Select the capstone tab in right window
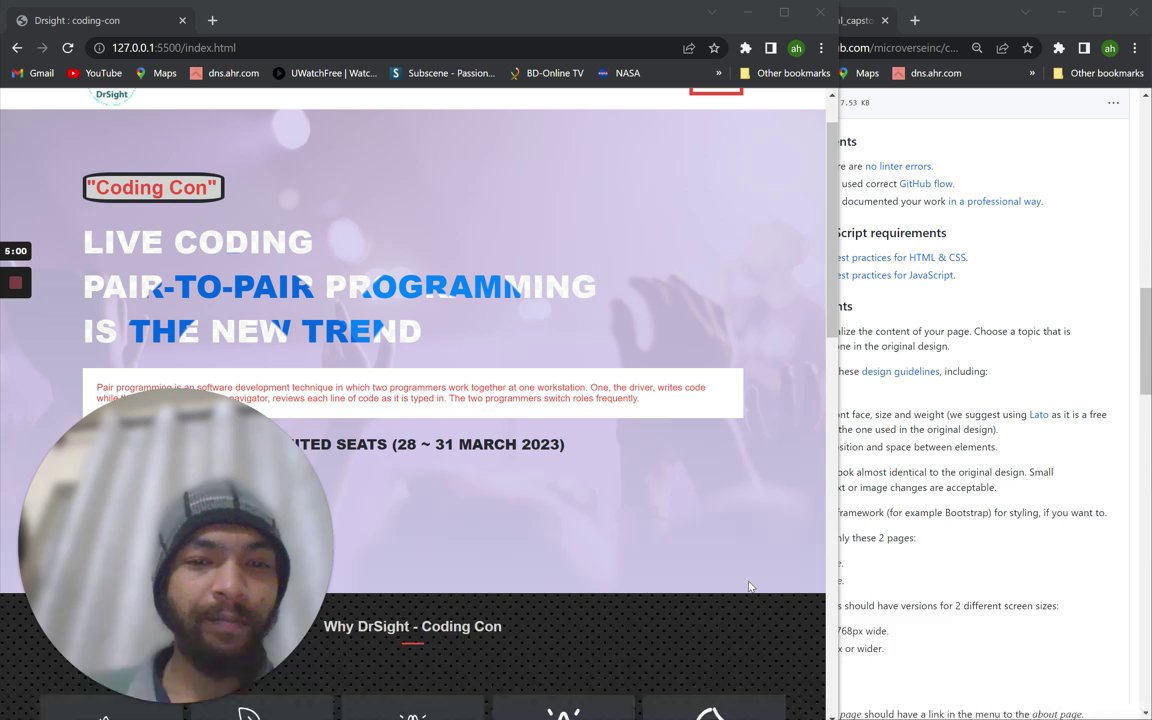 click(x=858, y=21)
